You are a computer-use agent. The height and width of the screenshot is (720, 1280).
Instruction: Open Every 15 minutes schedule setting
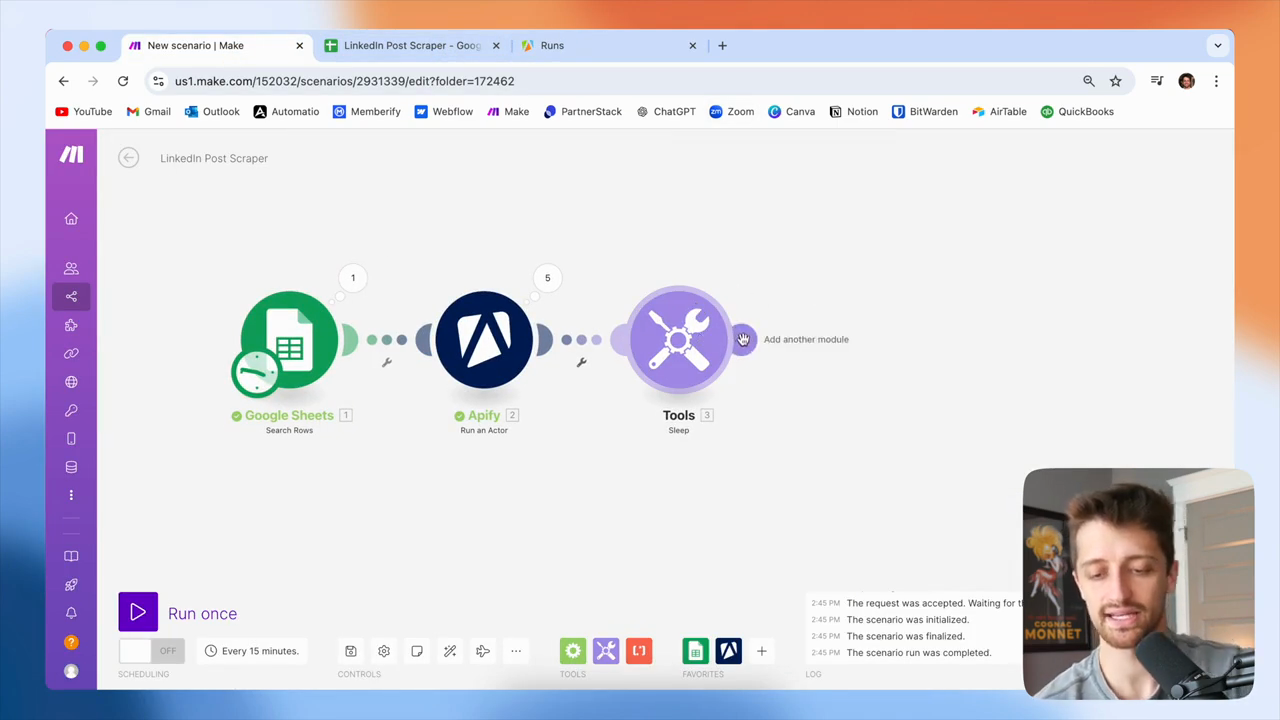click(252, 651)
